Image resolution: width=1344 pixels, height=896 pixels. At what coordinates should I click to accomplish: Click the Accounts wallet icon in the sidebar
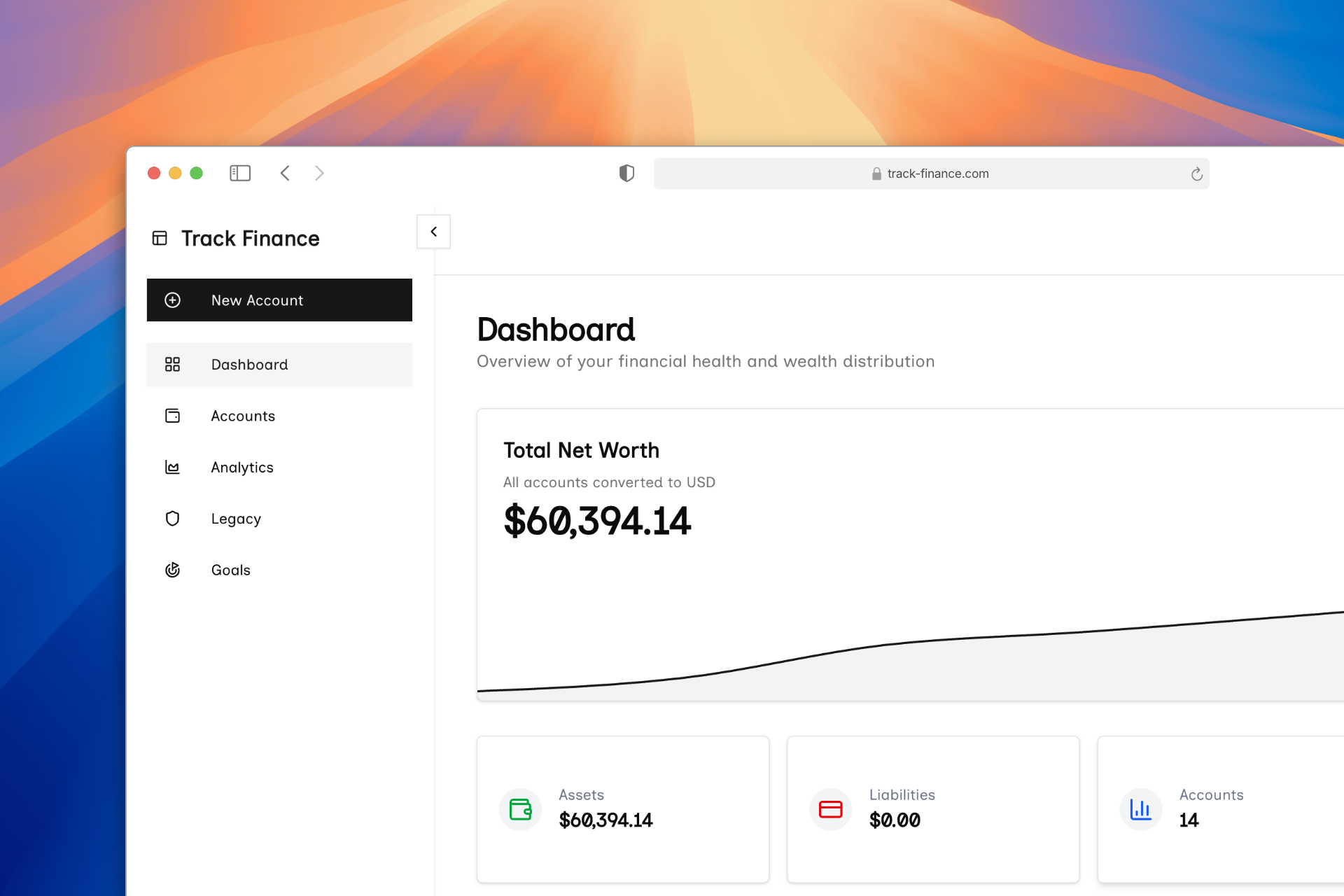172,416
